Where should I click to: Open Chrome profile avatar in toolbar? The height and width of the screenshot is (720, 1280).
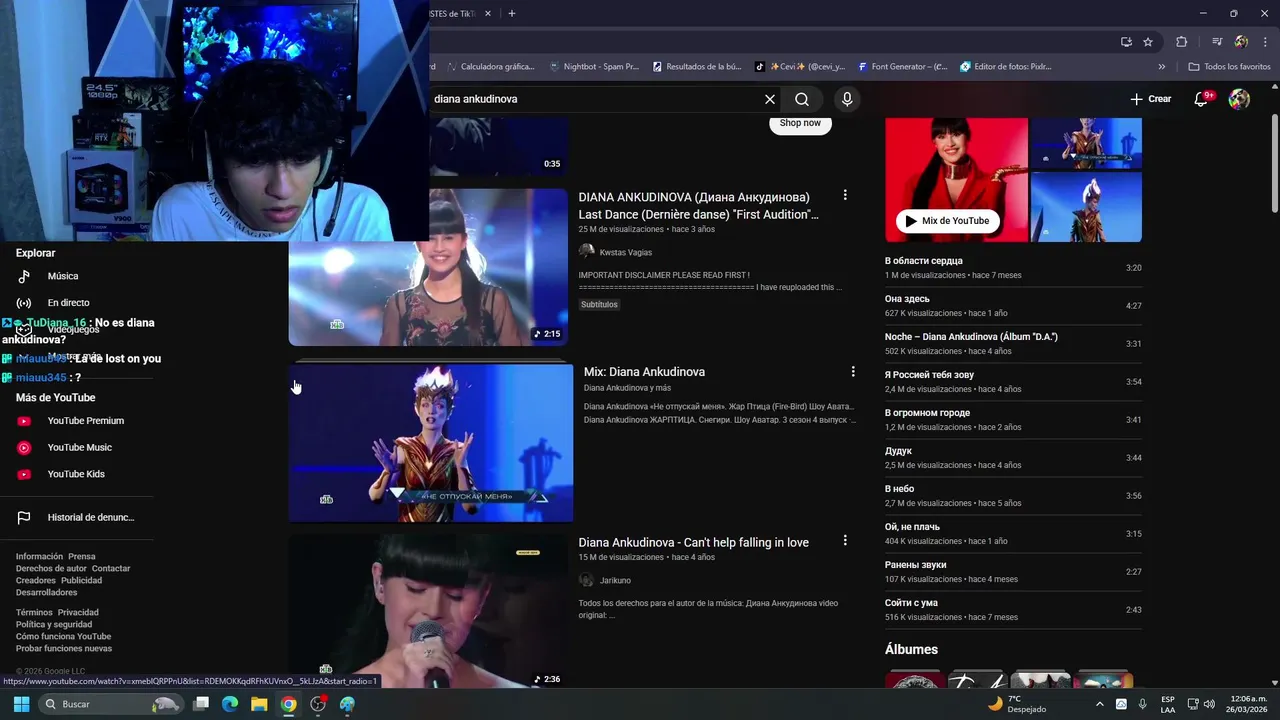(x=1241, y=42)
